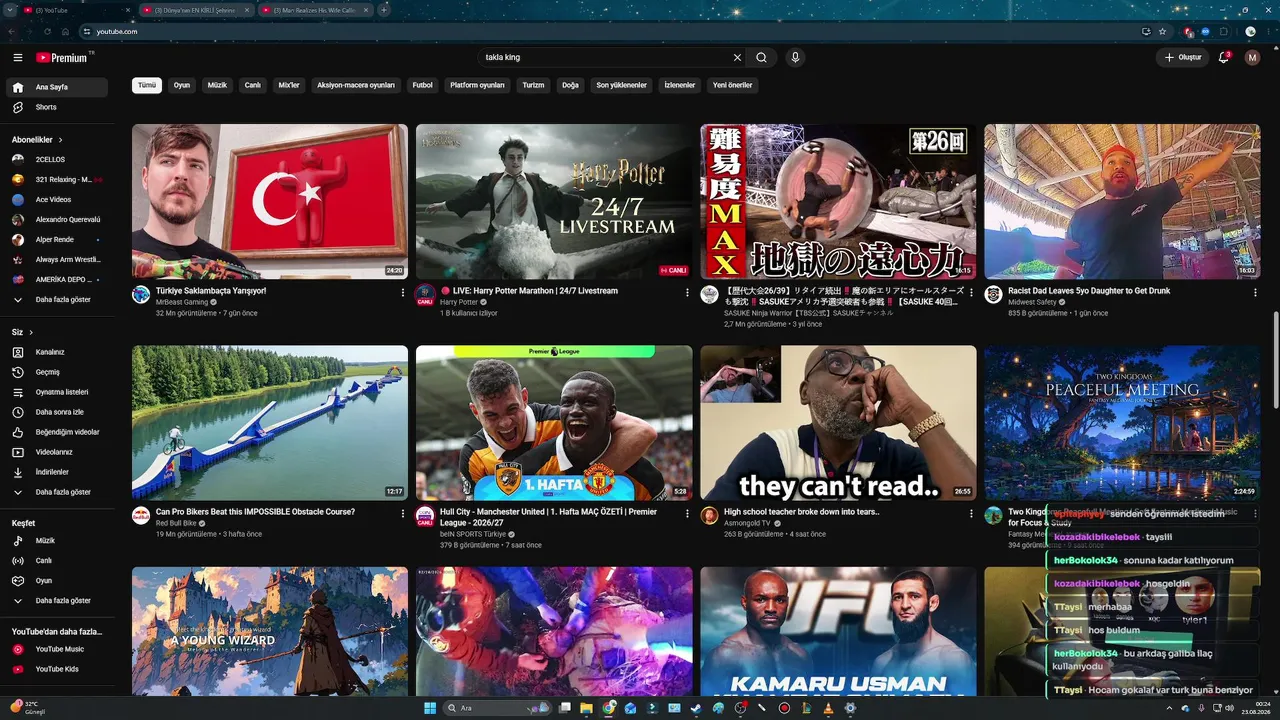This screenshot has height=720, width=1280.
Task: Open Türkiye Saklambaçta Yarışıyor video title
Action: pos(211,291)
